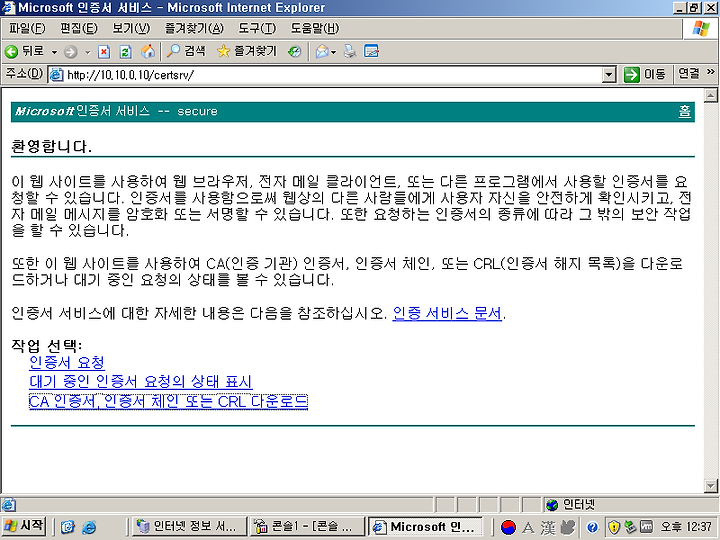Open 대기 중인 인증서 요청의 상태 표시 link

141,382
